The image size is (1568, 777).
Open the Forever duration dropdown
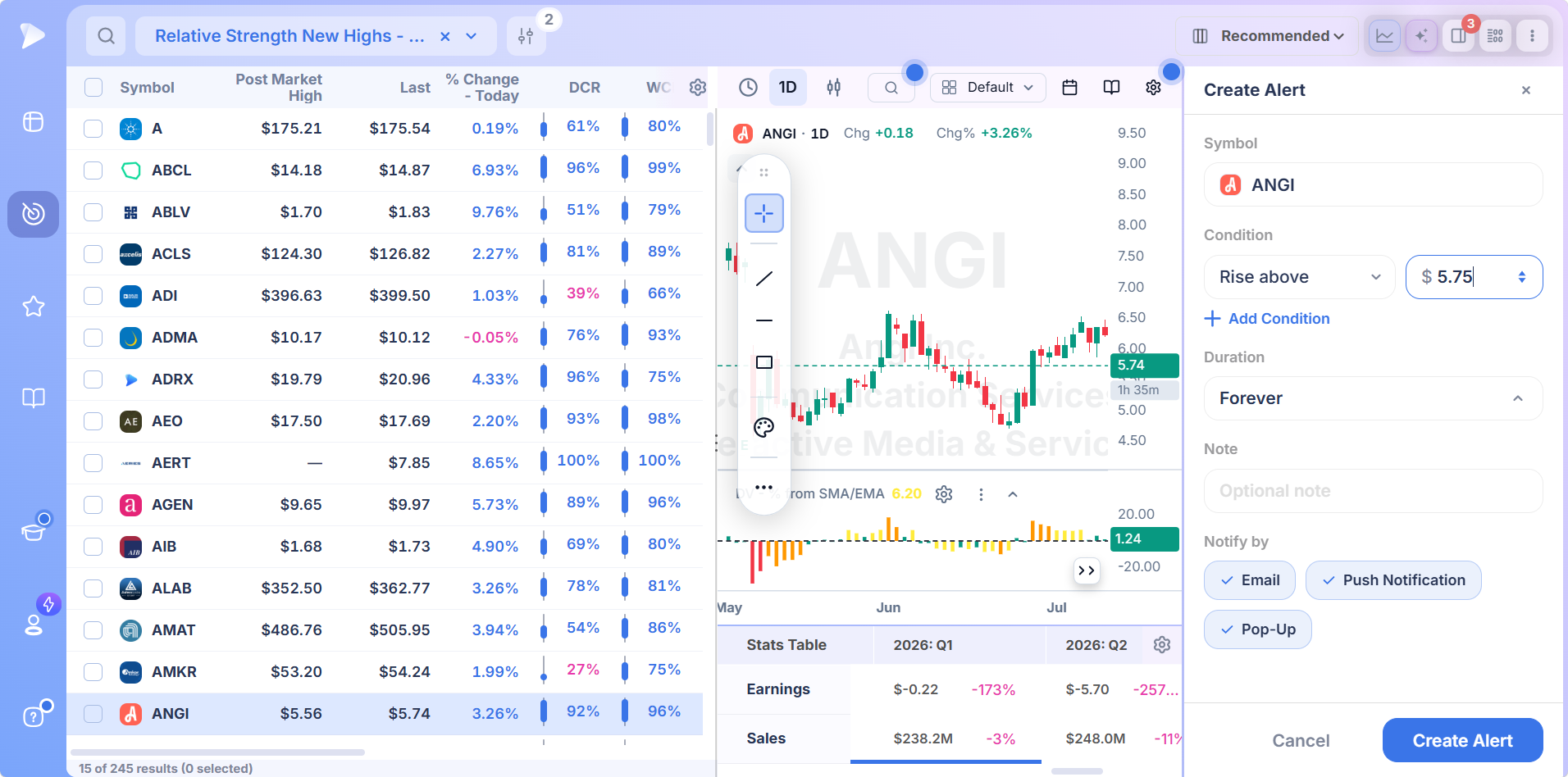[1374, 398]
